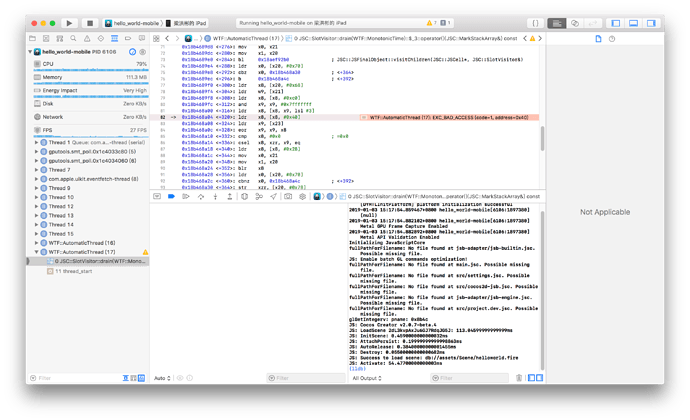Click the Capture GPU Frame camera button
The height and width of the screenshot is (420, 690).
point(288,196)
